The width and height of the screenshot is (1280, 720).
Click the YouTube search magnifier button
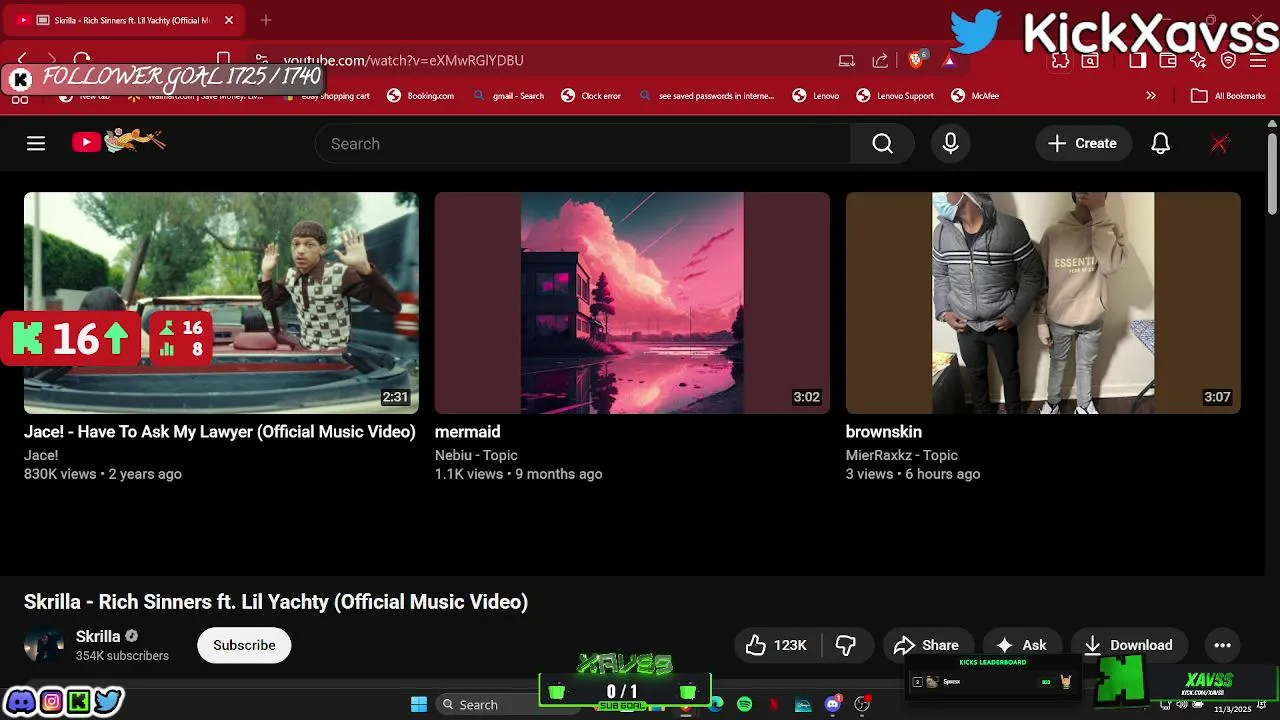pyautogui.click(x=882, y=143)
